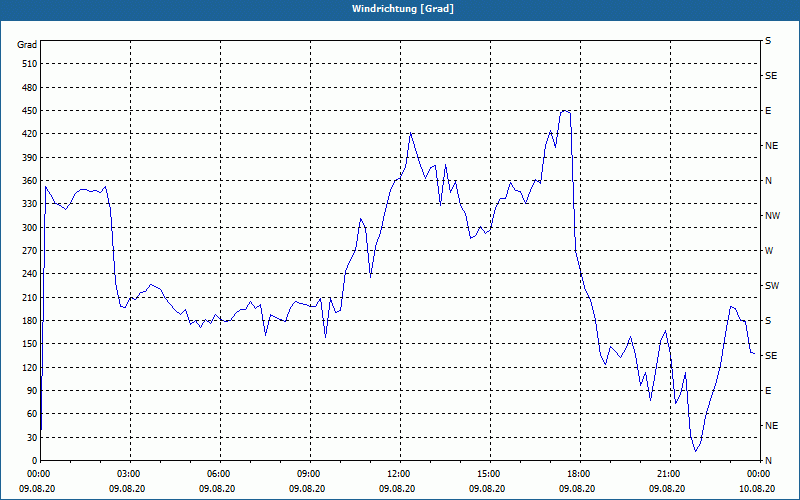Click the NW compass label
The image size is (800, 500).
772,216
